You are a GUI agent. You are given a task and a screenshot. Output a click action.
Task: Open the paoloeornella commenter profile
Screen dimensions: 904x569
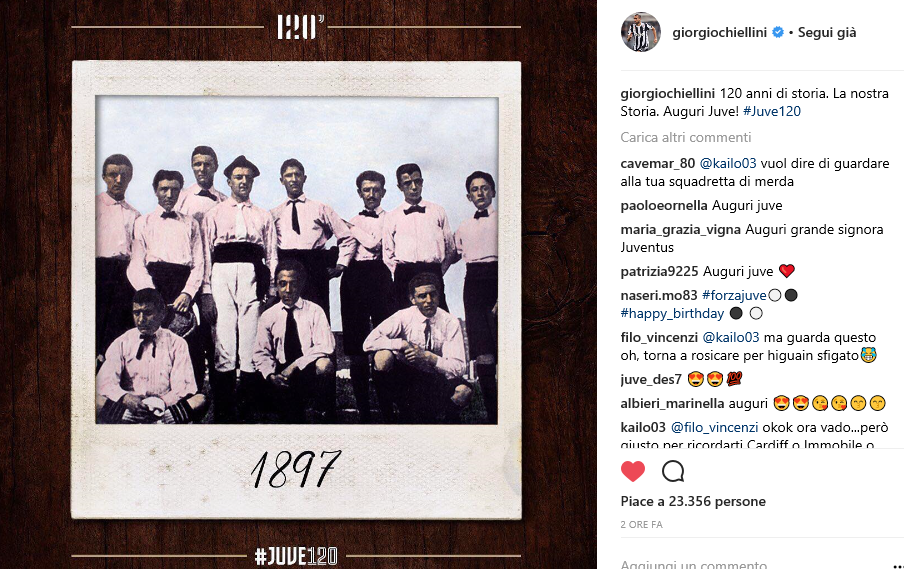[x=664, y=205]
